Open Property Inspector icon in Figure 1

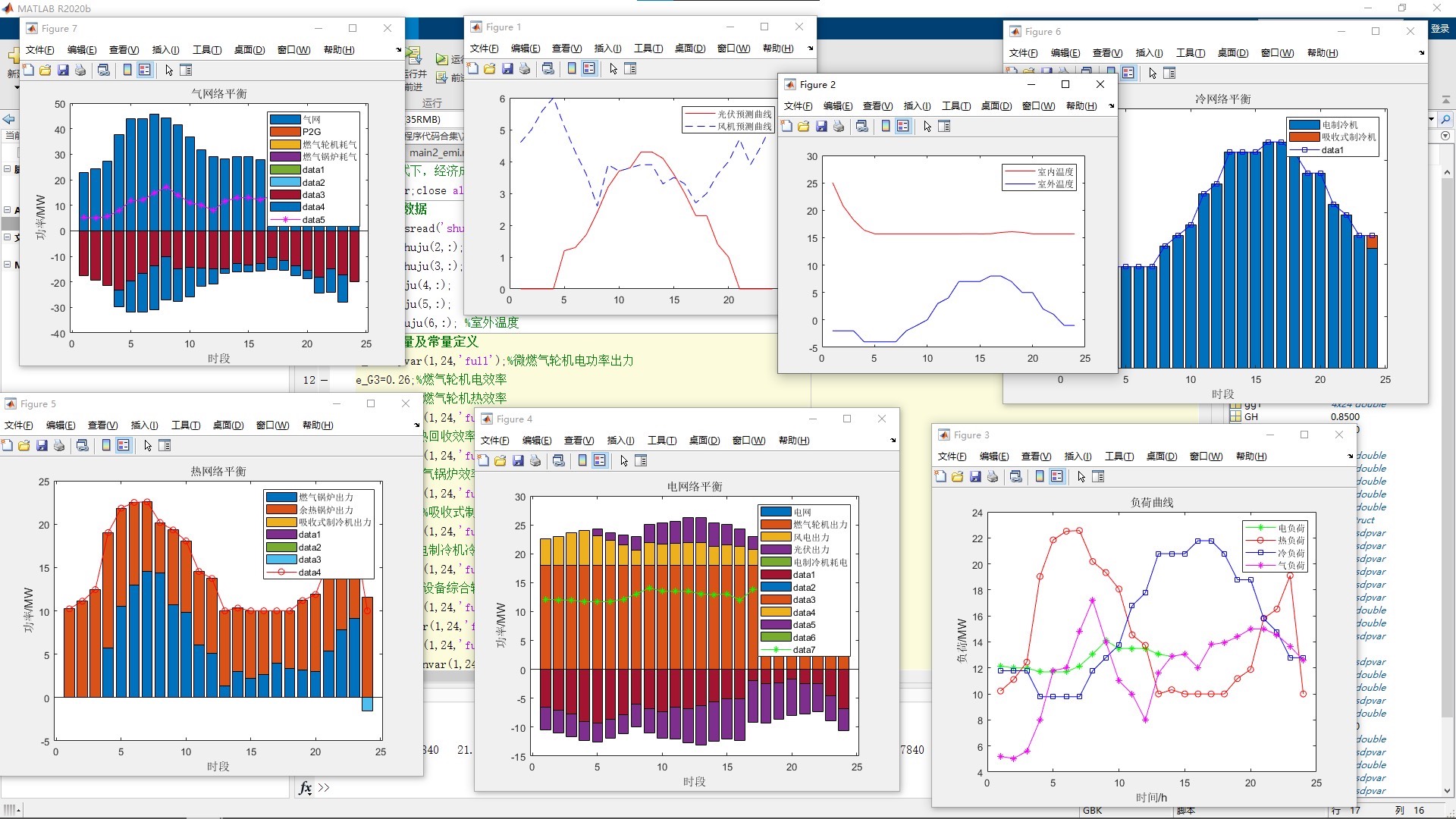click(x=631, y=69)
